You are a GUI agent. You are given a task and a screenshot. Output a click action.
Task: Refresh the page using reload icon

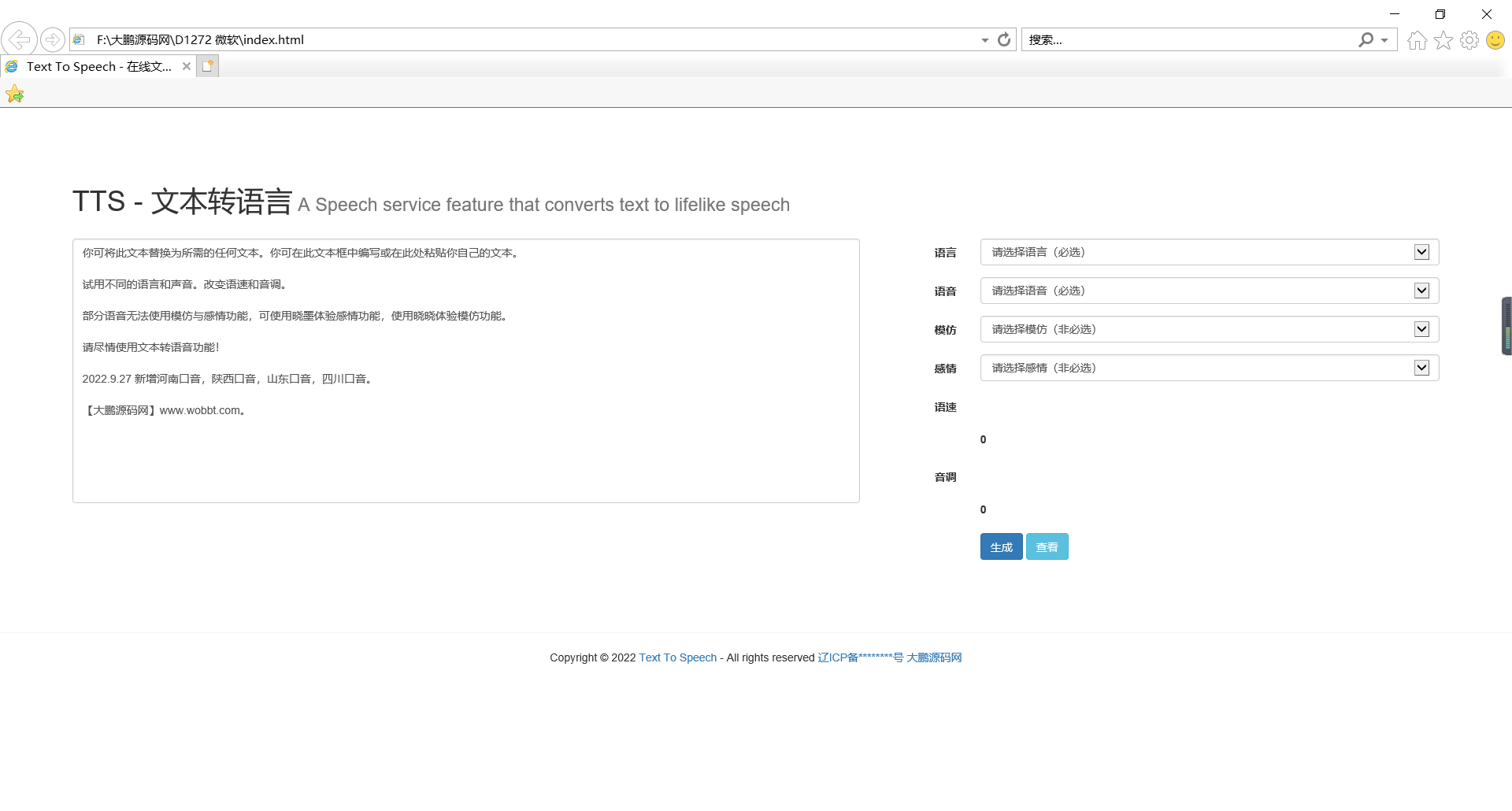(1004, 39)
